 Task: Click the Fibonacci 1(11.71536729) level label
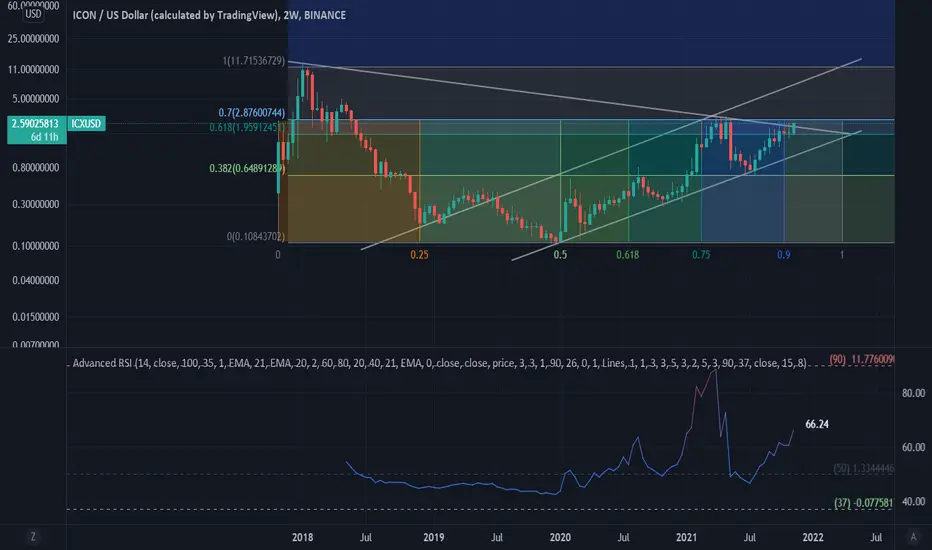254,61
